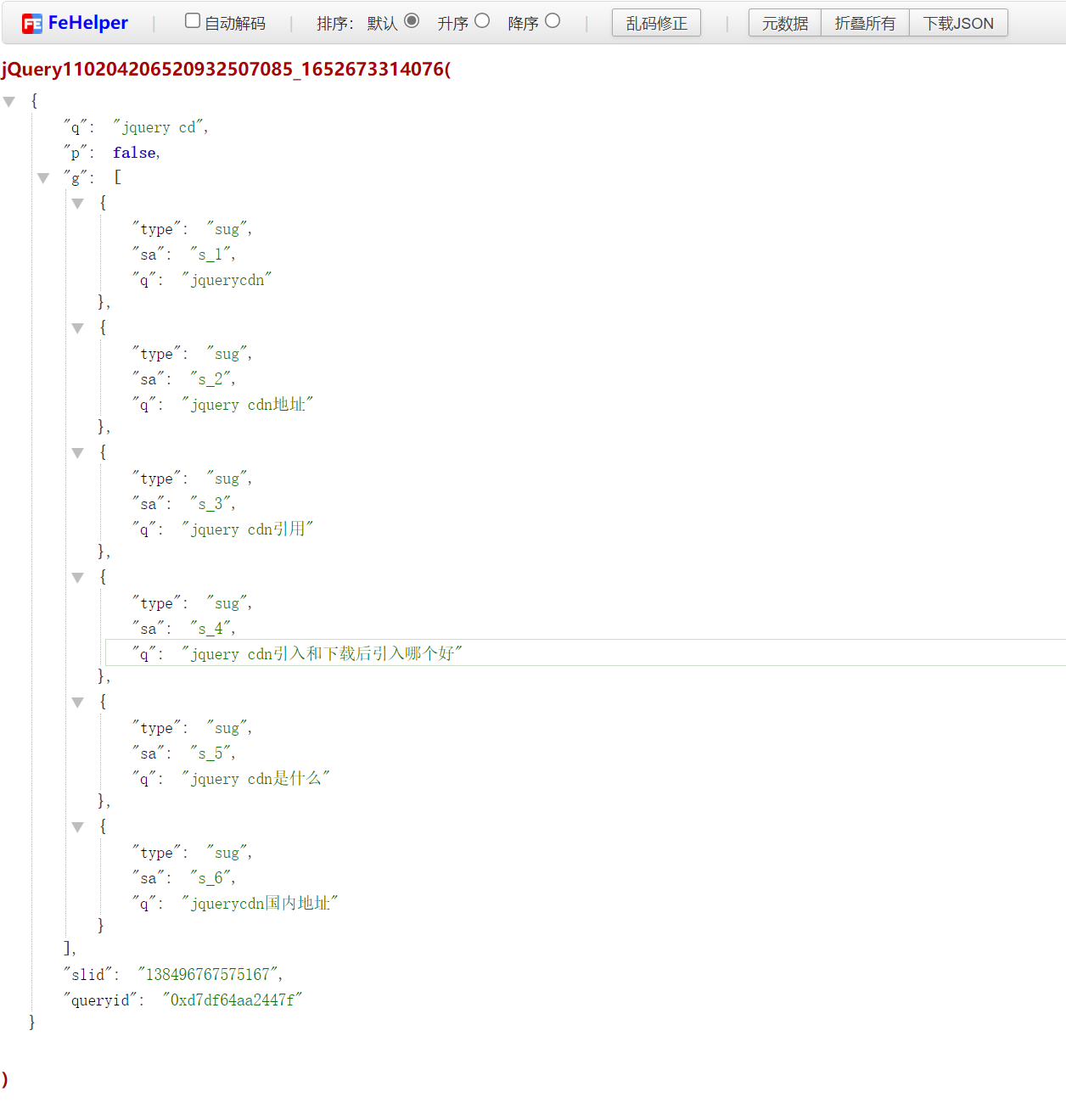
Task: Click the "jquery cdn引用" value
Action: point(247,529)
